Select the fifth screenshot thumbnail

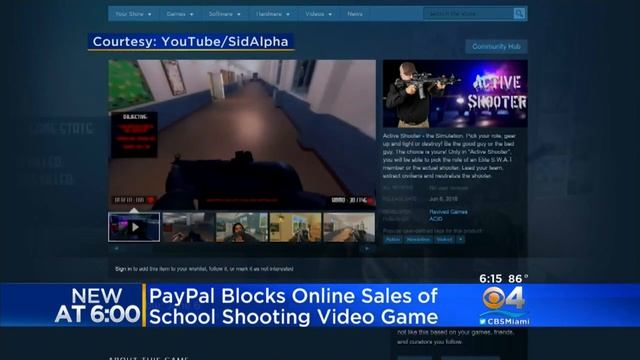[349, 227]
